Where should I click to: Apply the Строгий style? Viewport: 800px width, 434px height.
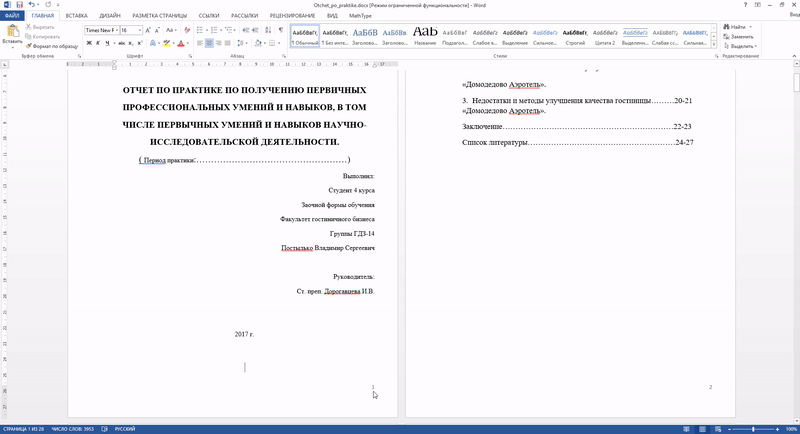coord(575,36)
